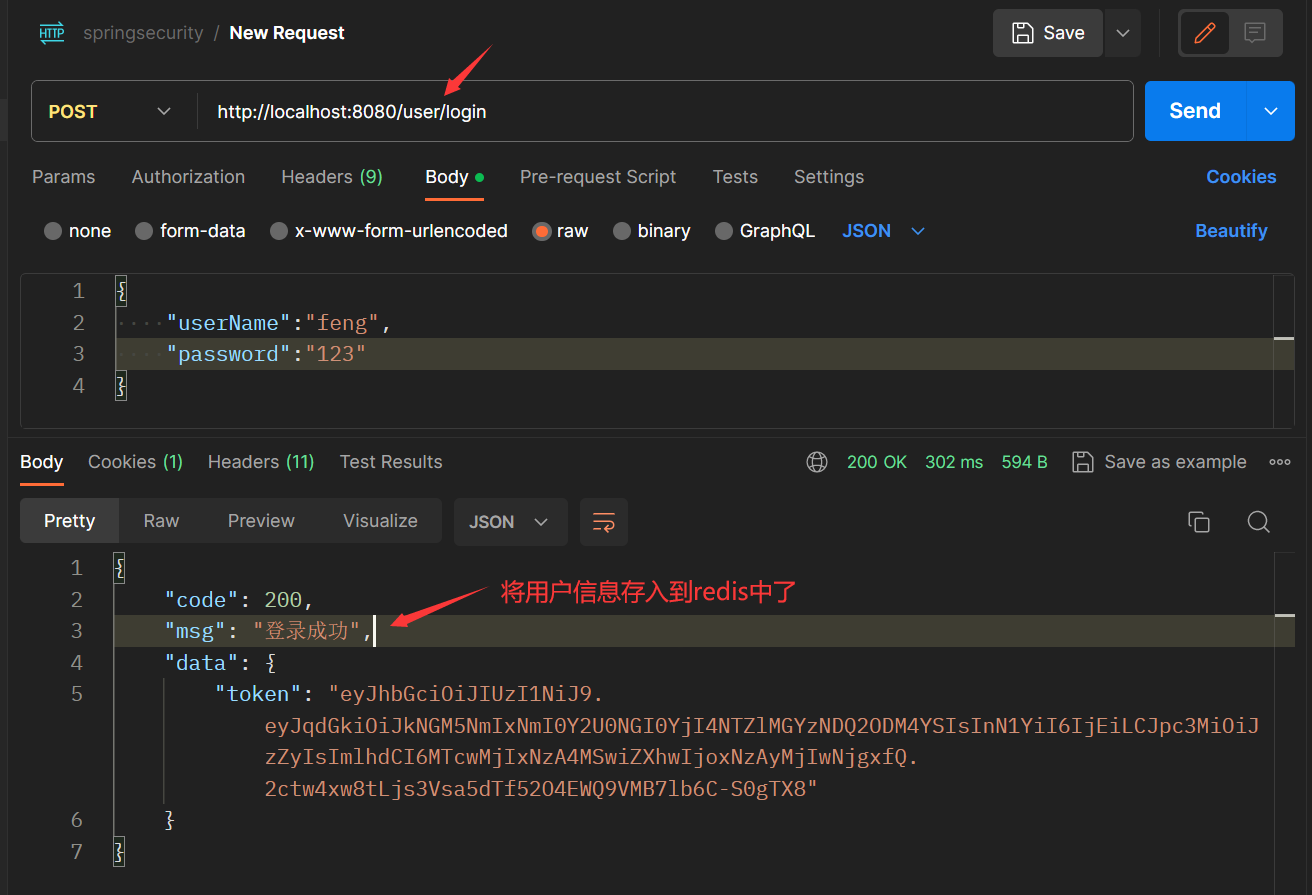Image resolution: width=1312 pixels, height=895 pixels.
Task: Open the Params tab
Action: click(x=63, y=177)
